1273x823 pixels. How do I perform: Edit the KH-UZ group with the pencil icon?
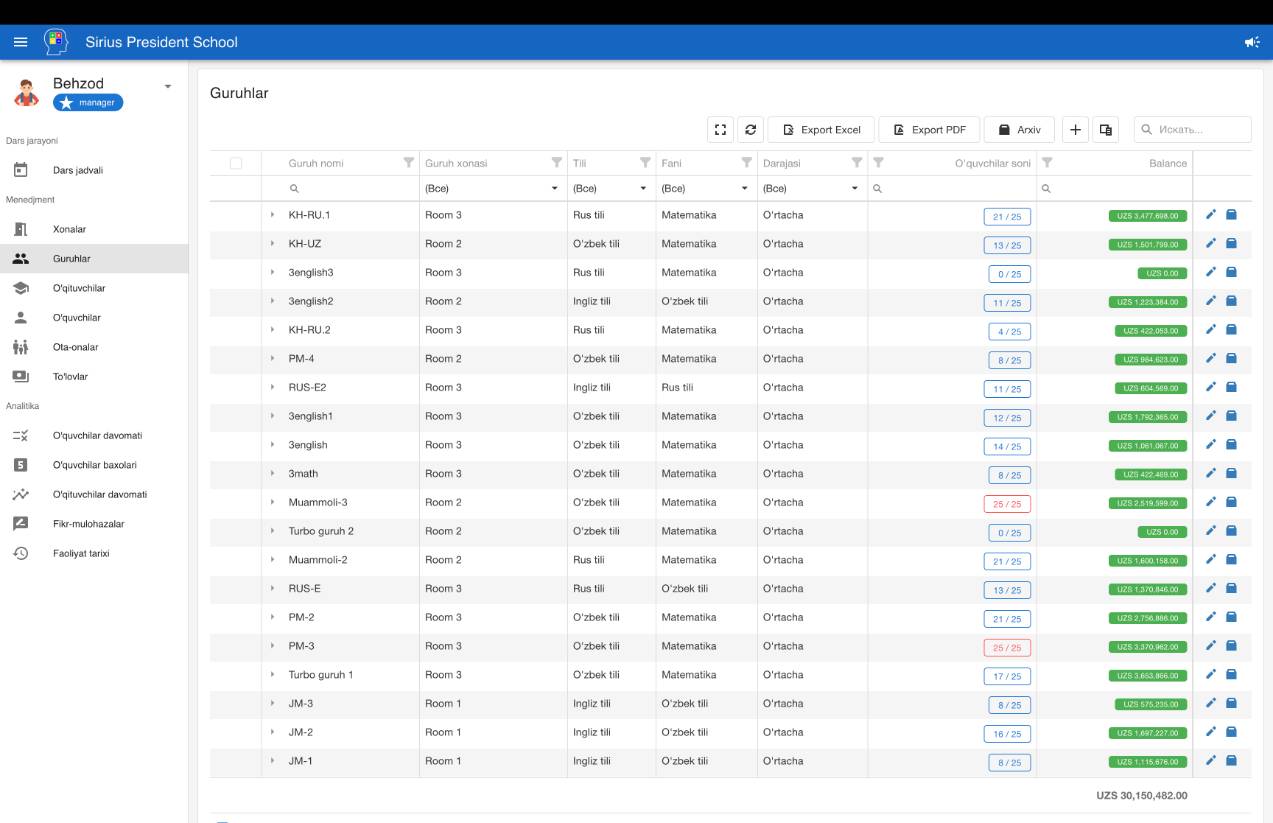click(x=1211, y=243)
